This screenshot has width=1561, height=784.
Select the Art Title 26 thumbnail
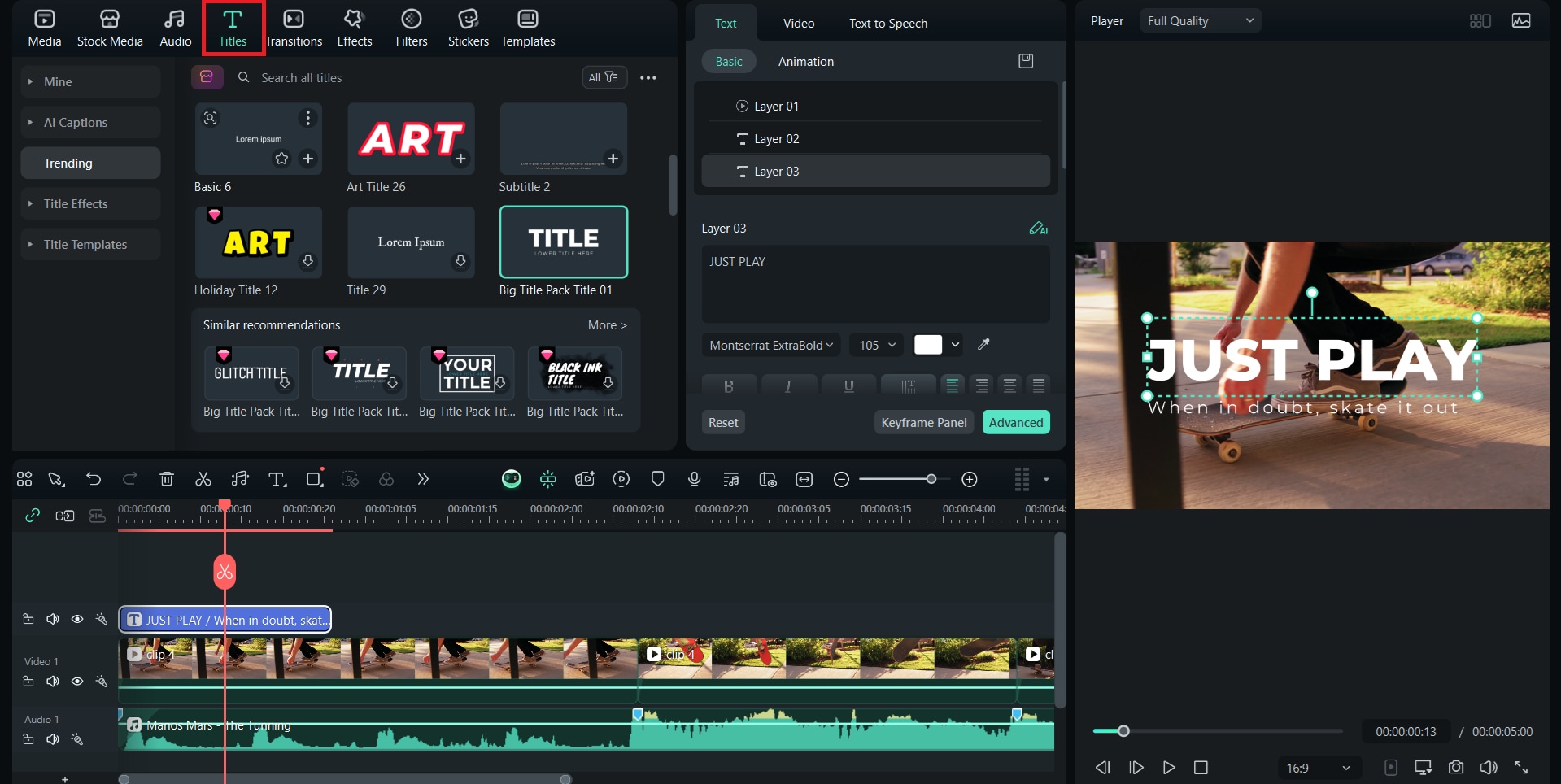pyautogui.click(x=411, y=138)
